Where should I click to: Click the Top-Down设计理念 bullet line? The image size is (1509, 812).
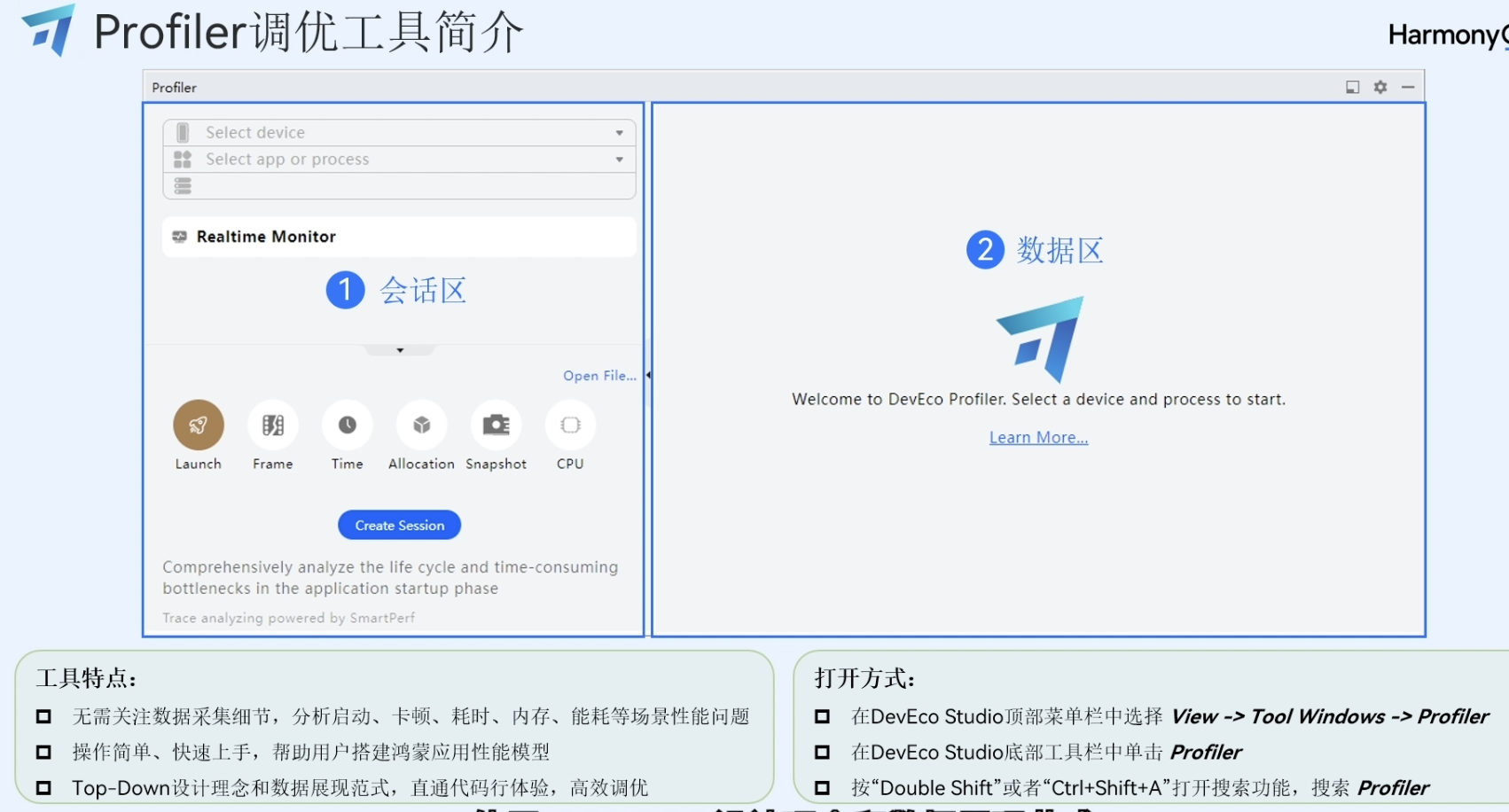pos(360,787)
